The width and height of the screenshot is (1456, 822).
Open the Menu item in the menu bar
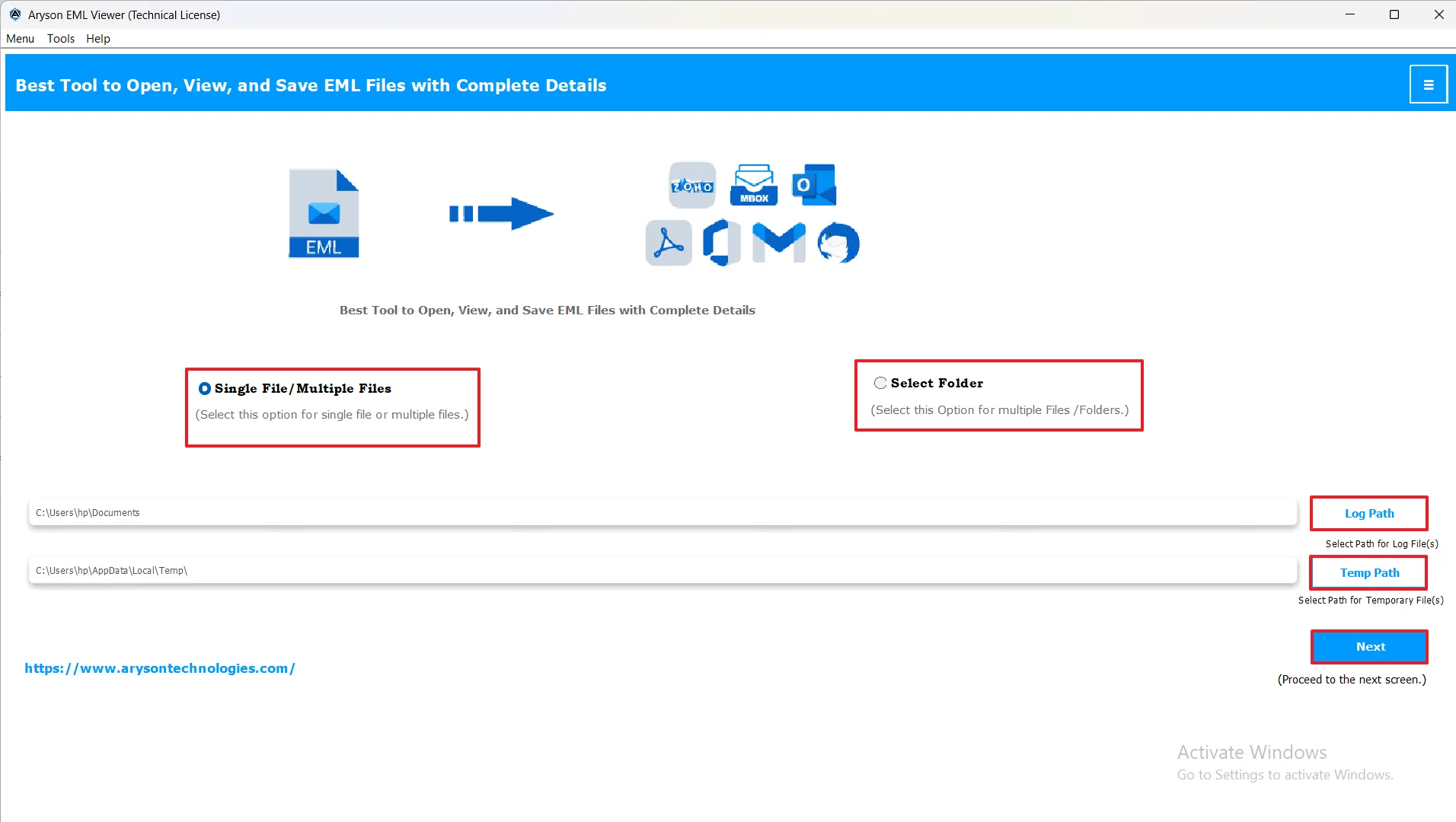tap(20, 39)
